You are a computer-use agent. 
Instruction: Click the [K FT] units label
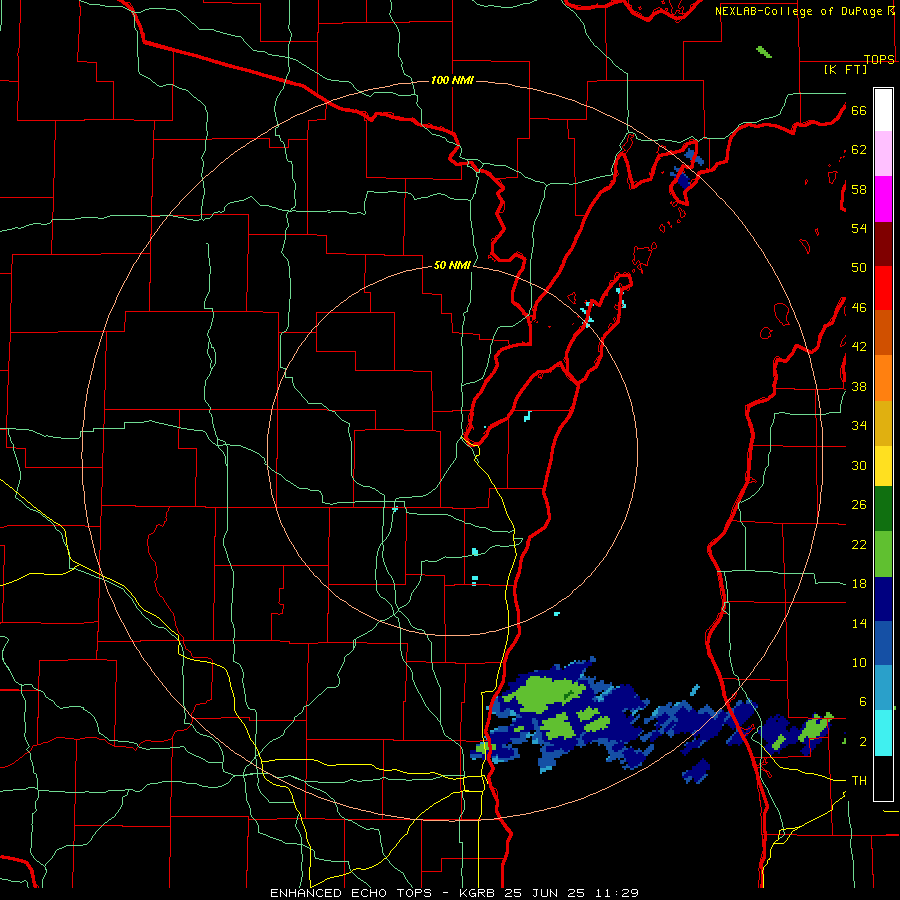tap(845, 69)
